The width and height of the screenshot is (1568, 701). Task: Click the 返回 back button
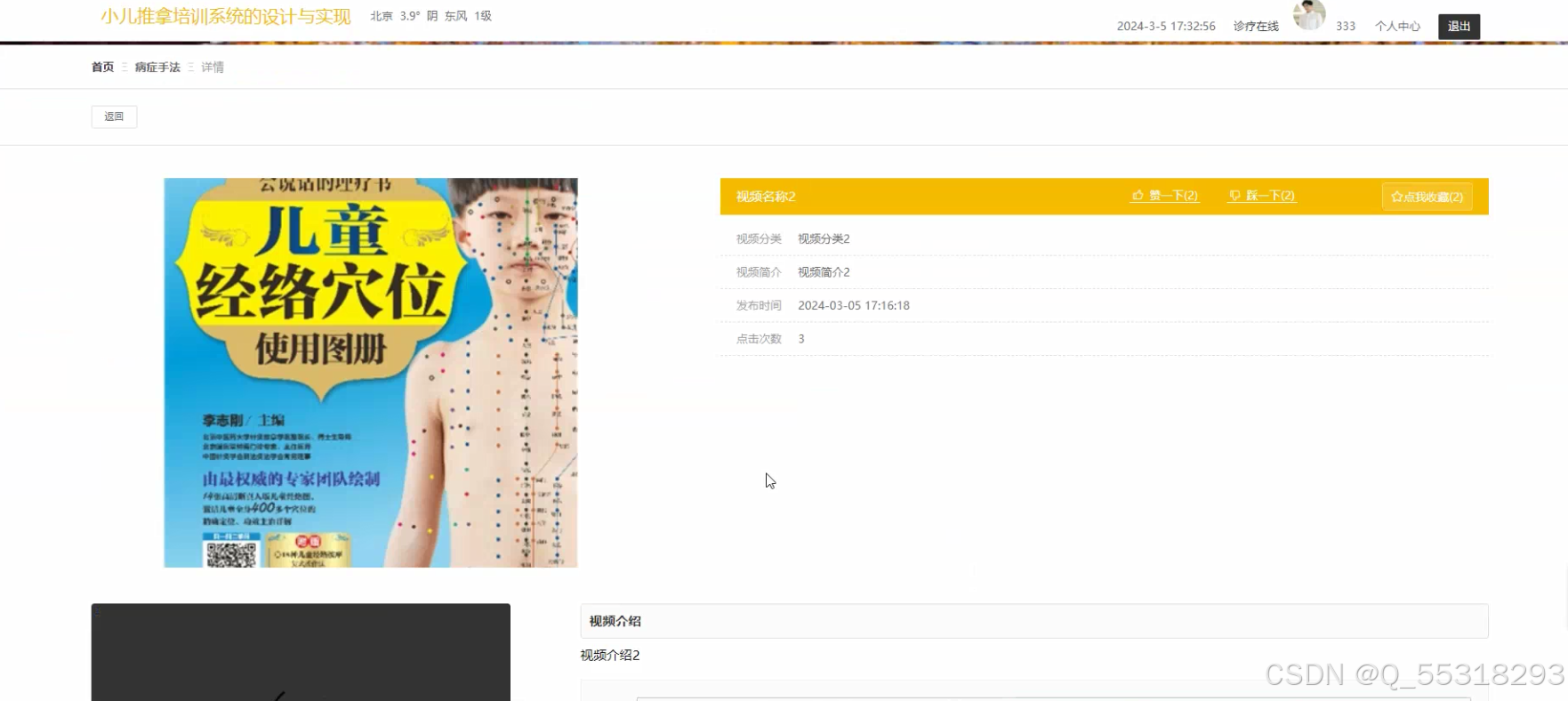pos(114,117)
